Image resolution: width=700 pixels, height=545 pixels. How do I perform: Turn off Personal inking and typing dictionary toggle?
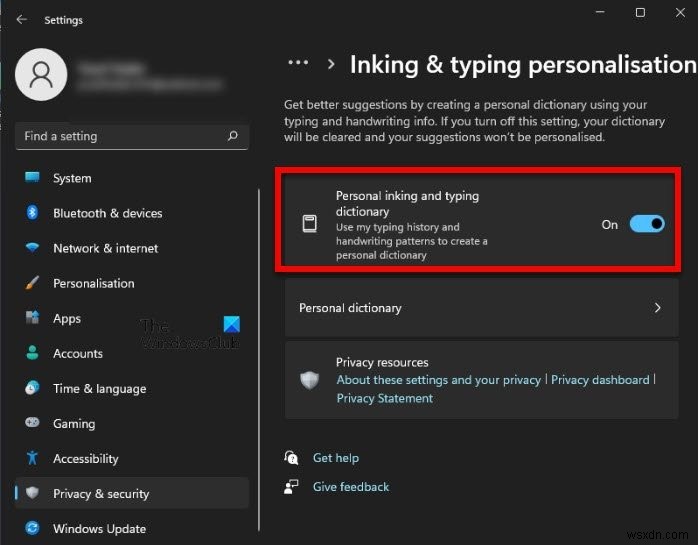click(x=647, y=224)
